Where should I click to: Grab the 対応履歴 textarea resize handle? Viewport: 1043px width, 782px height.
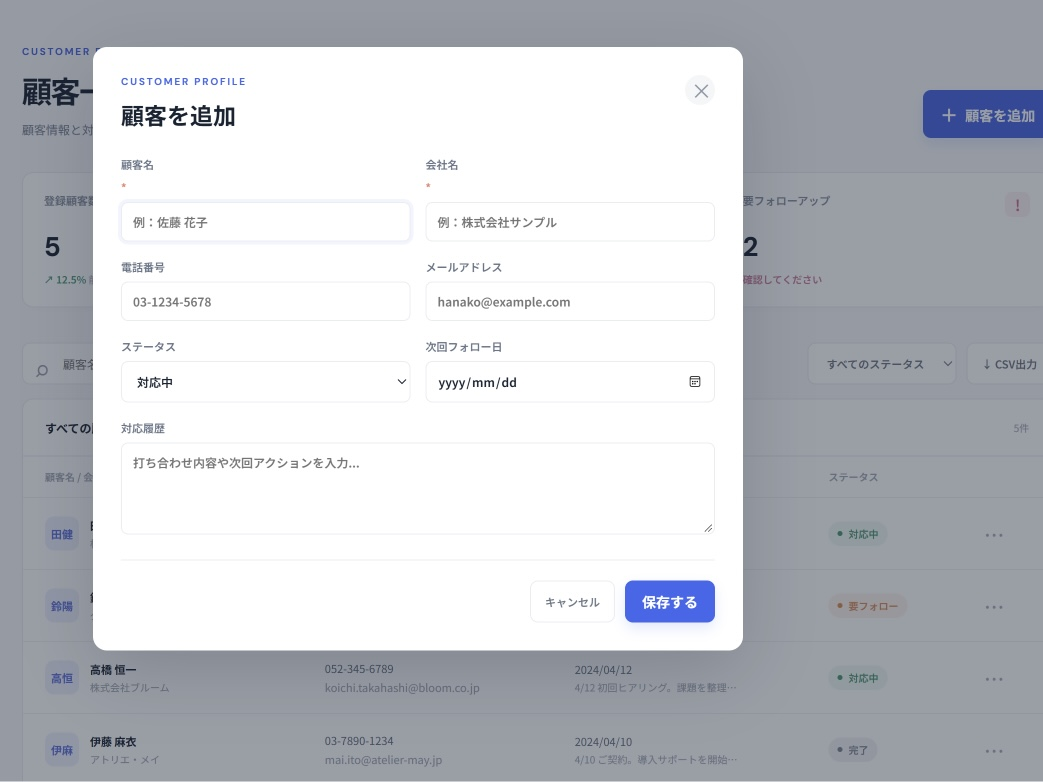click(x=708, y=528)
